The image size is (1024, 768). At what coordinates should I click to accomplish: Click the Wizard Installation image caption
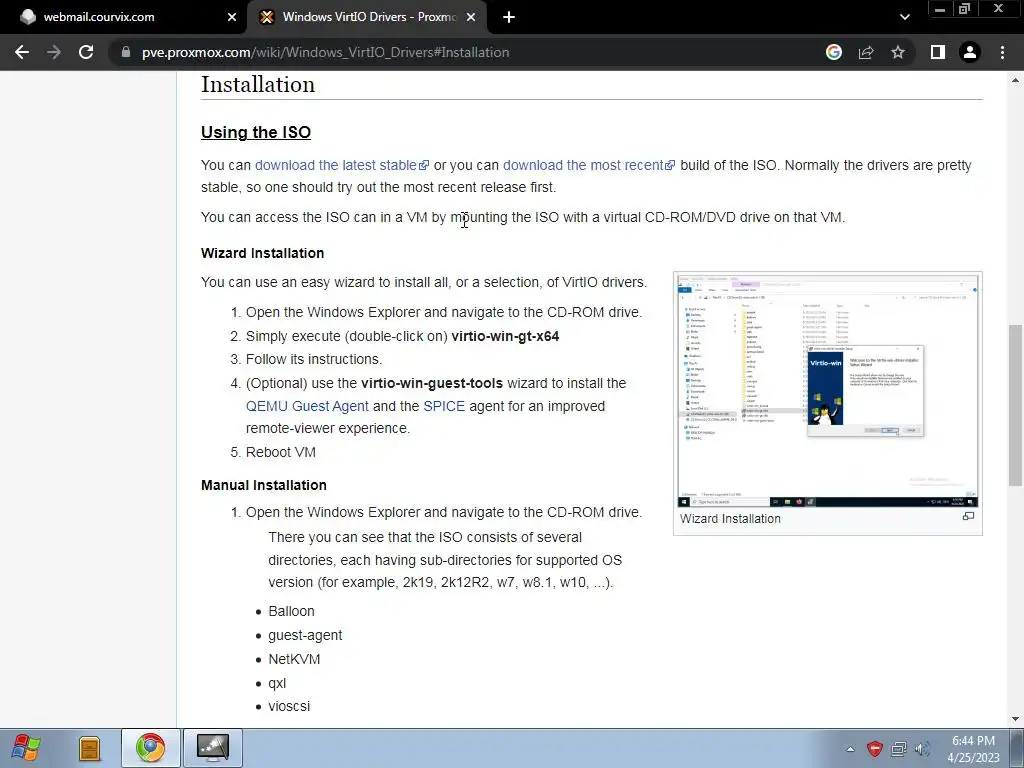730,519
